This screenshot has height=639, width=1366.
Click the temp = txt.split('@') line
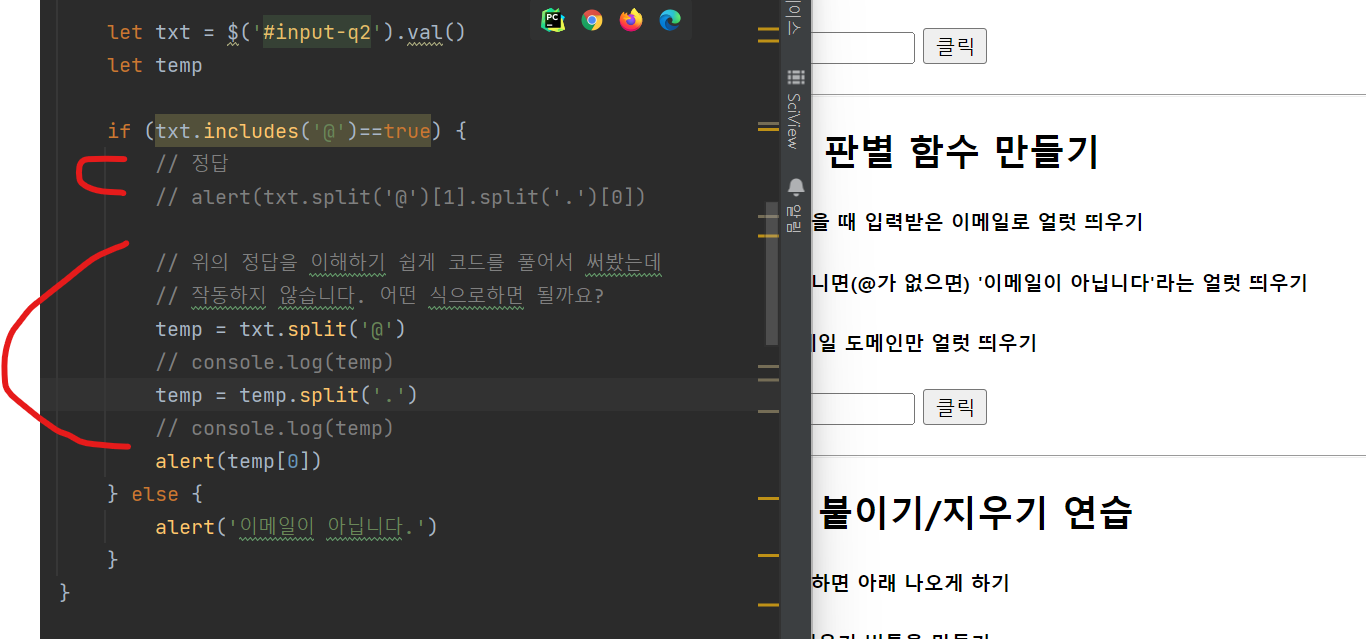pos(280,329)
